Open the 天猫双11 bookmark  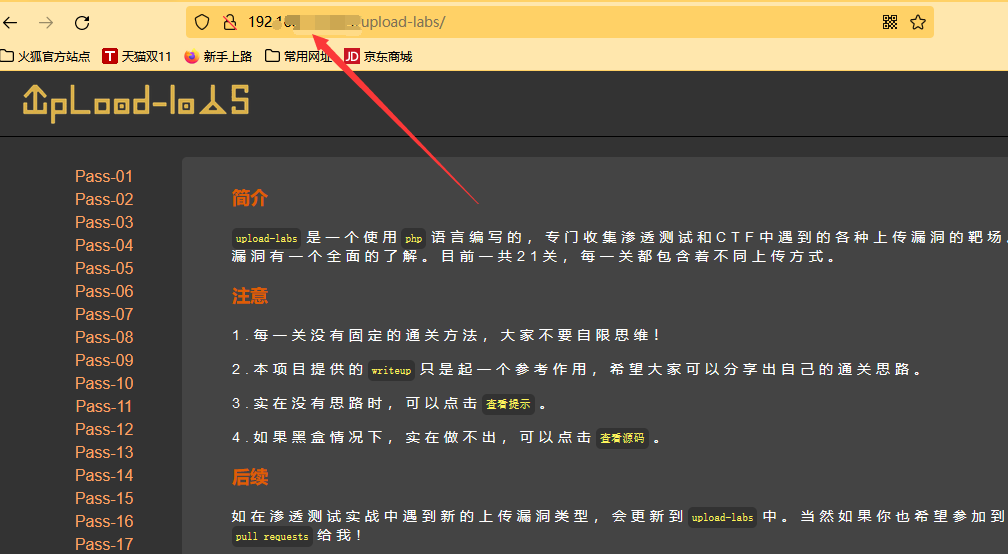[x=137, y=57]
